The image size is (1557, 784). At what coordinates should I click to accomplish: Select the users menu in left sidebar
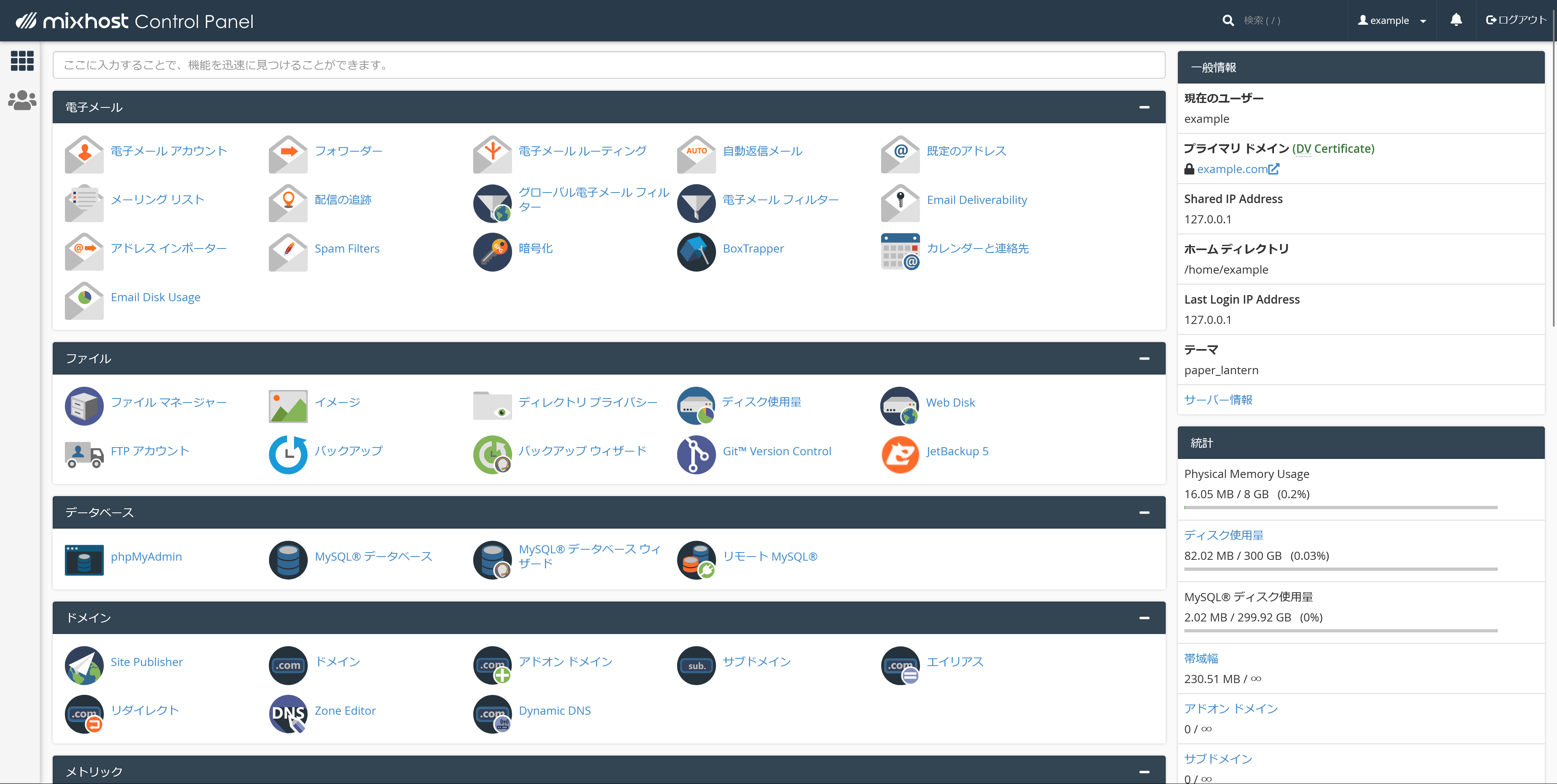pos(22,101)
